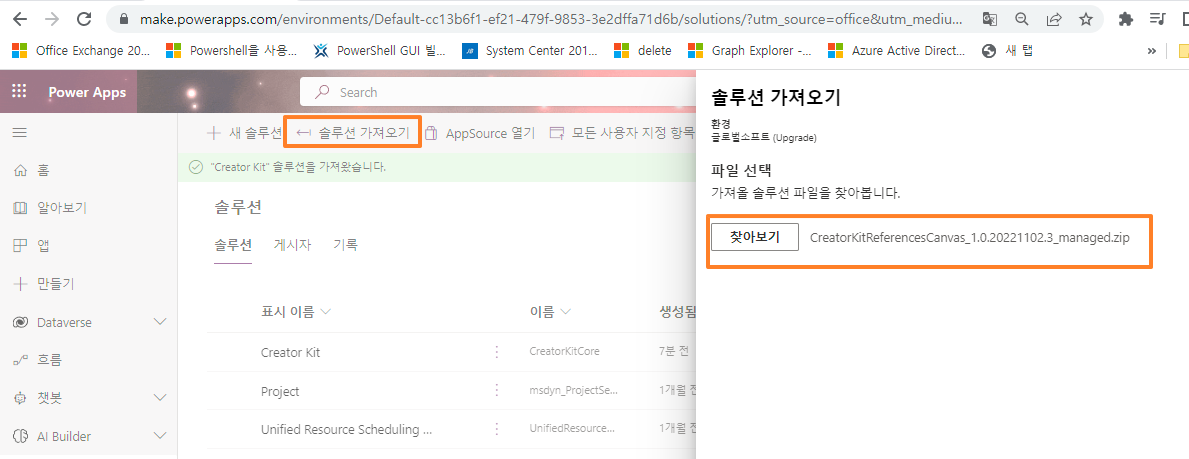This screenshot has width=1189, height=459.
Task: Click the 찾아보기 browse button
Action: (754, 237)
